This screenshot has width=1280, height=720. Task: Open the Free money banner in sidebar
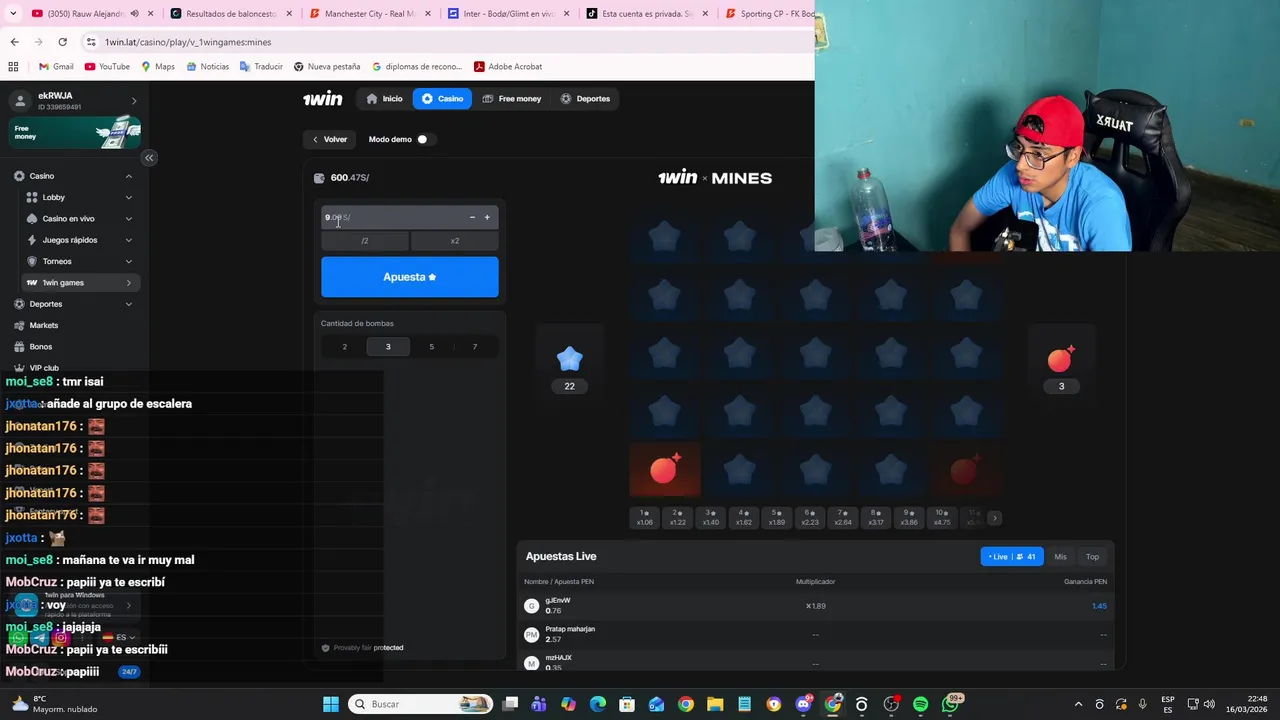(x=75, y=132)
